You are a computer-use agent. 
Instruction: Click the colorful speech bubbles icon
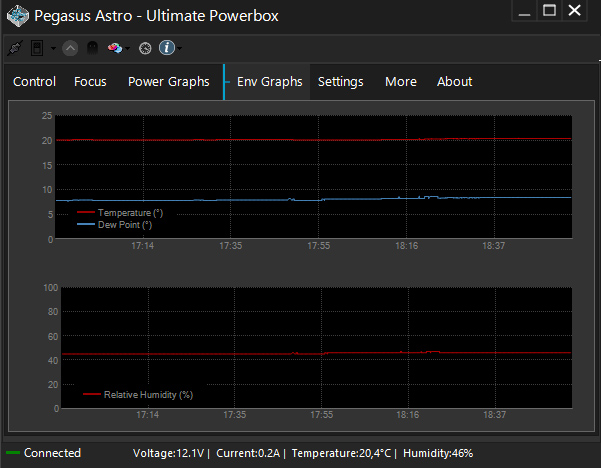point(115,48)
